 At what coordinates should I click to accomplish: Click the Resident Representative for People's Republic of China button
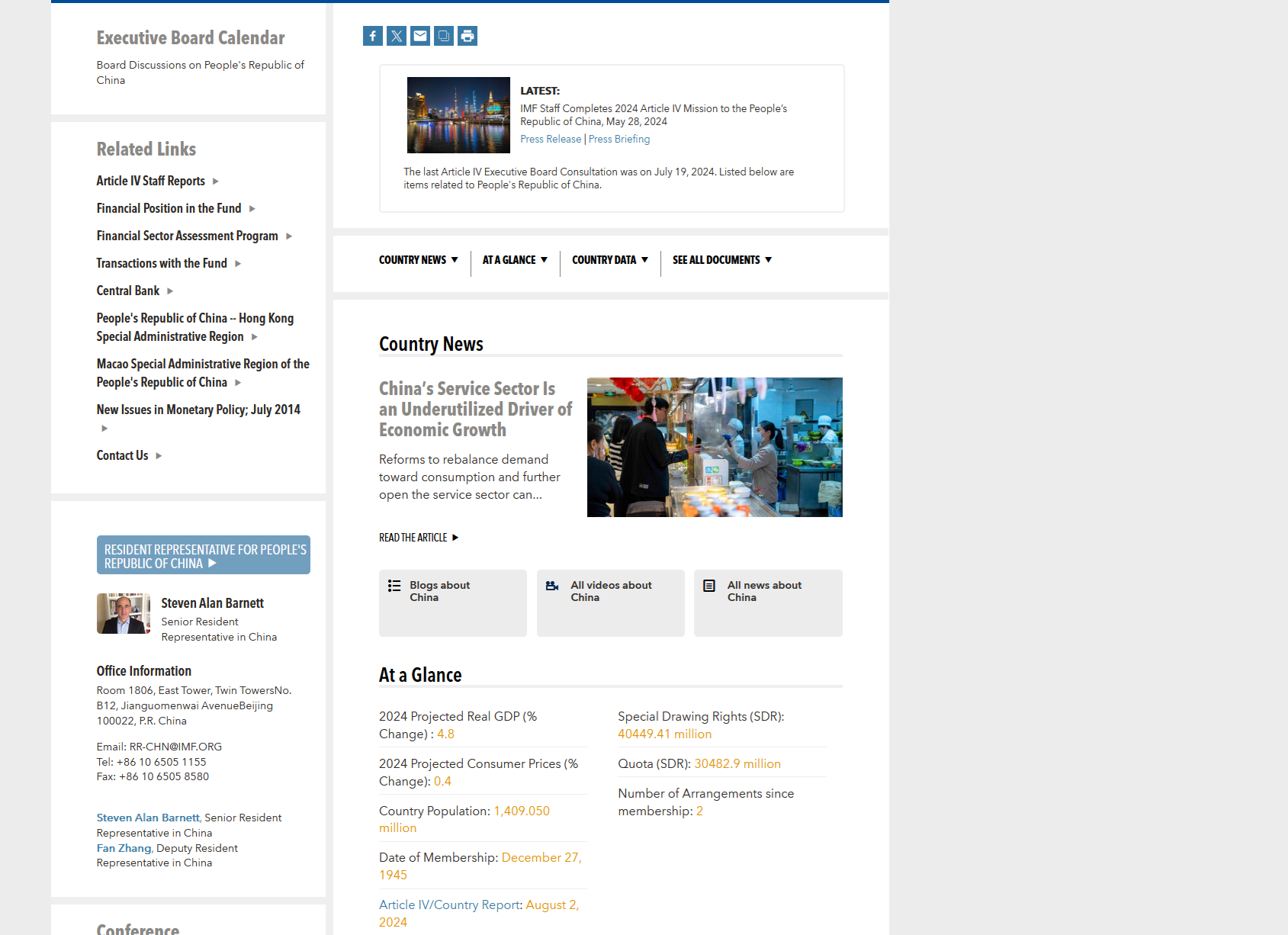tap(204, 555)
